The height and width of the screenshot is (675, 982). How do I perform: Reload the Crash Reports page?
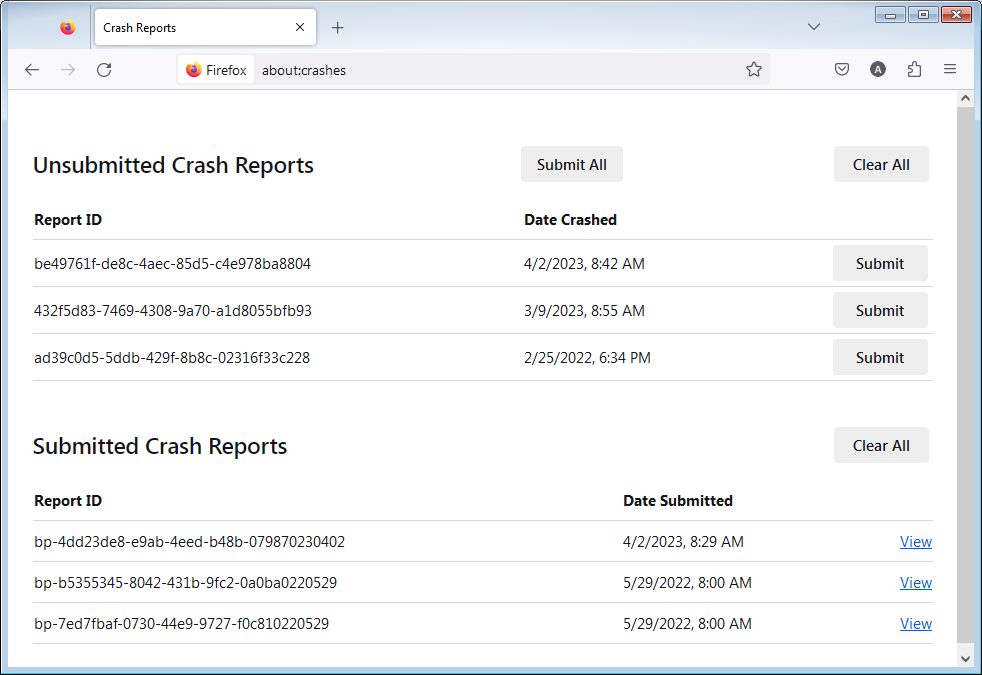(104, 70)
